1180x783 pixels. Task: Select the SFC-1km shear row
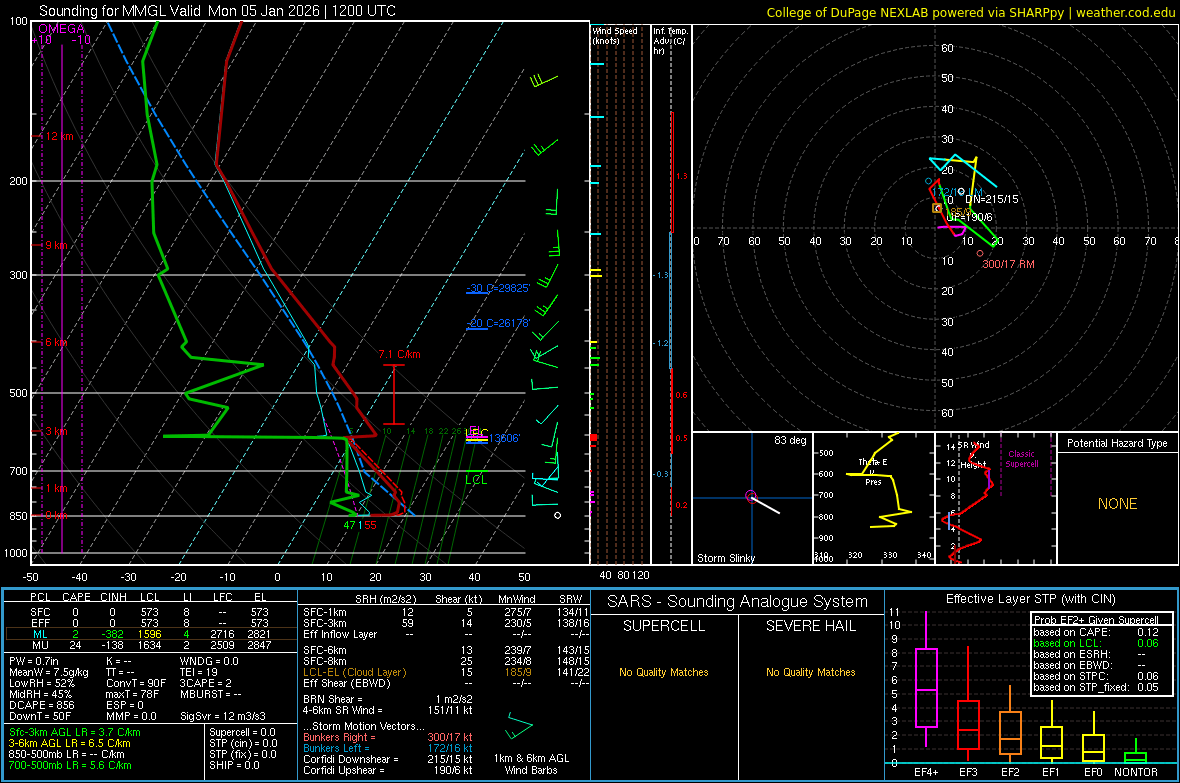[x=446, y=612]
